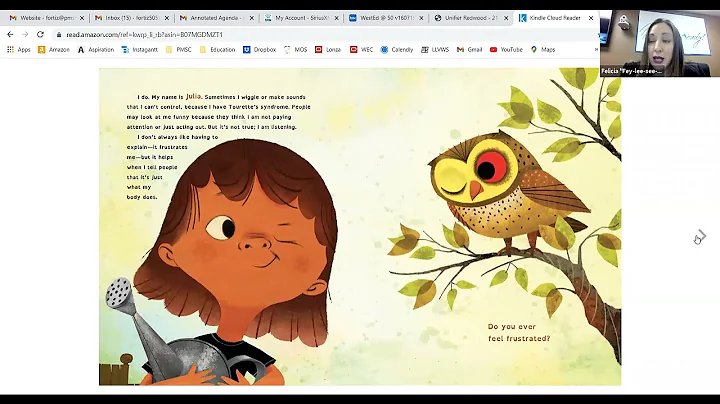Expand the bookmarks bar overflow chevron
The height and width of the screenshot is (404, 720).
coord(596,50)
